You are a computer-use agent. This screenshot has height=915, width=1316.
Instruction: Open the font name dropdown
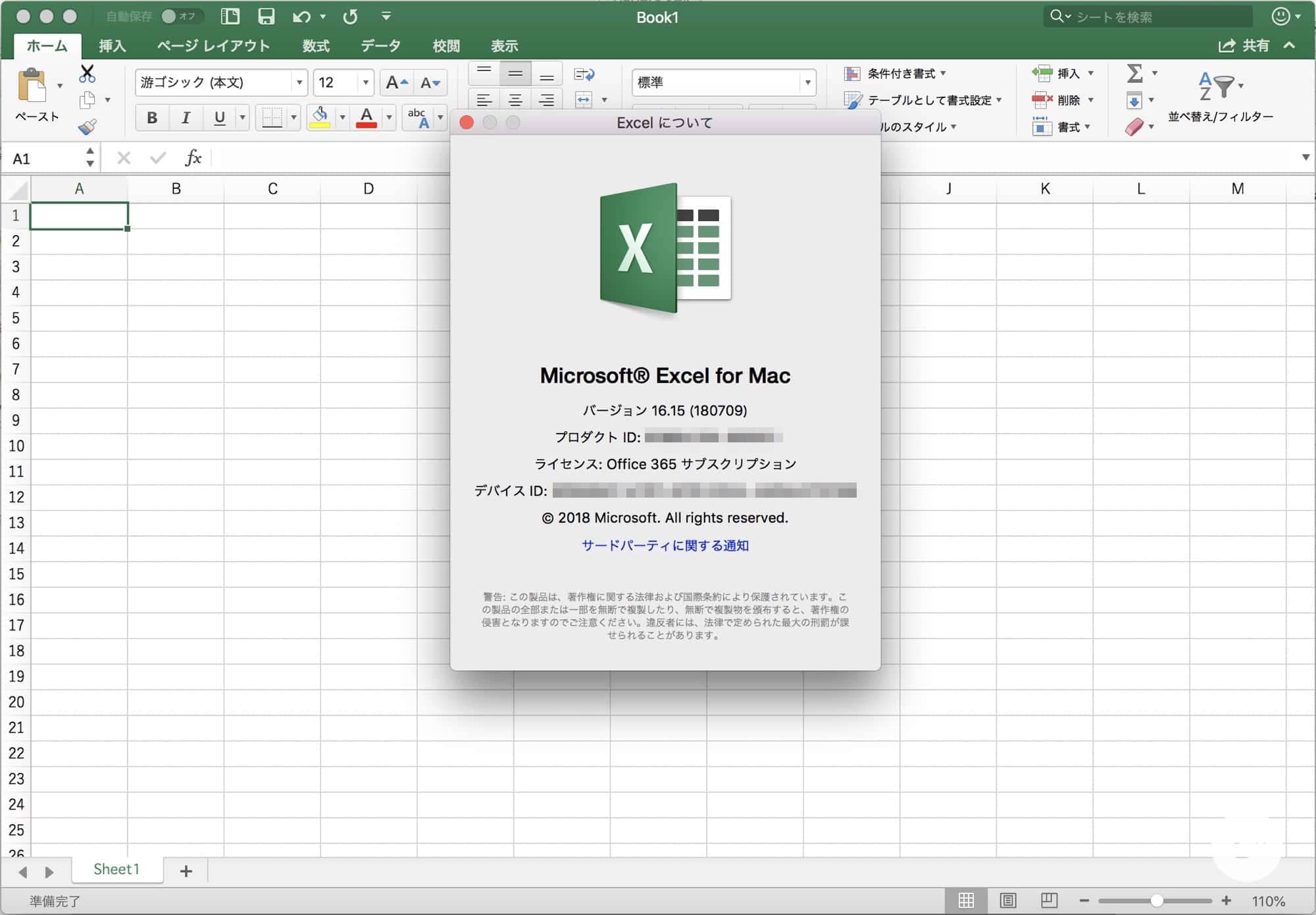299,83
